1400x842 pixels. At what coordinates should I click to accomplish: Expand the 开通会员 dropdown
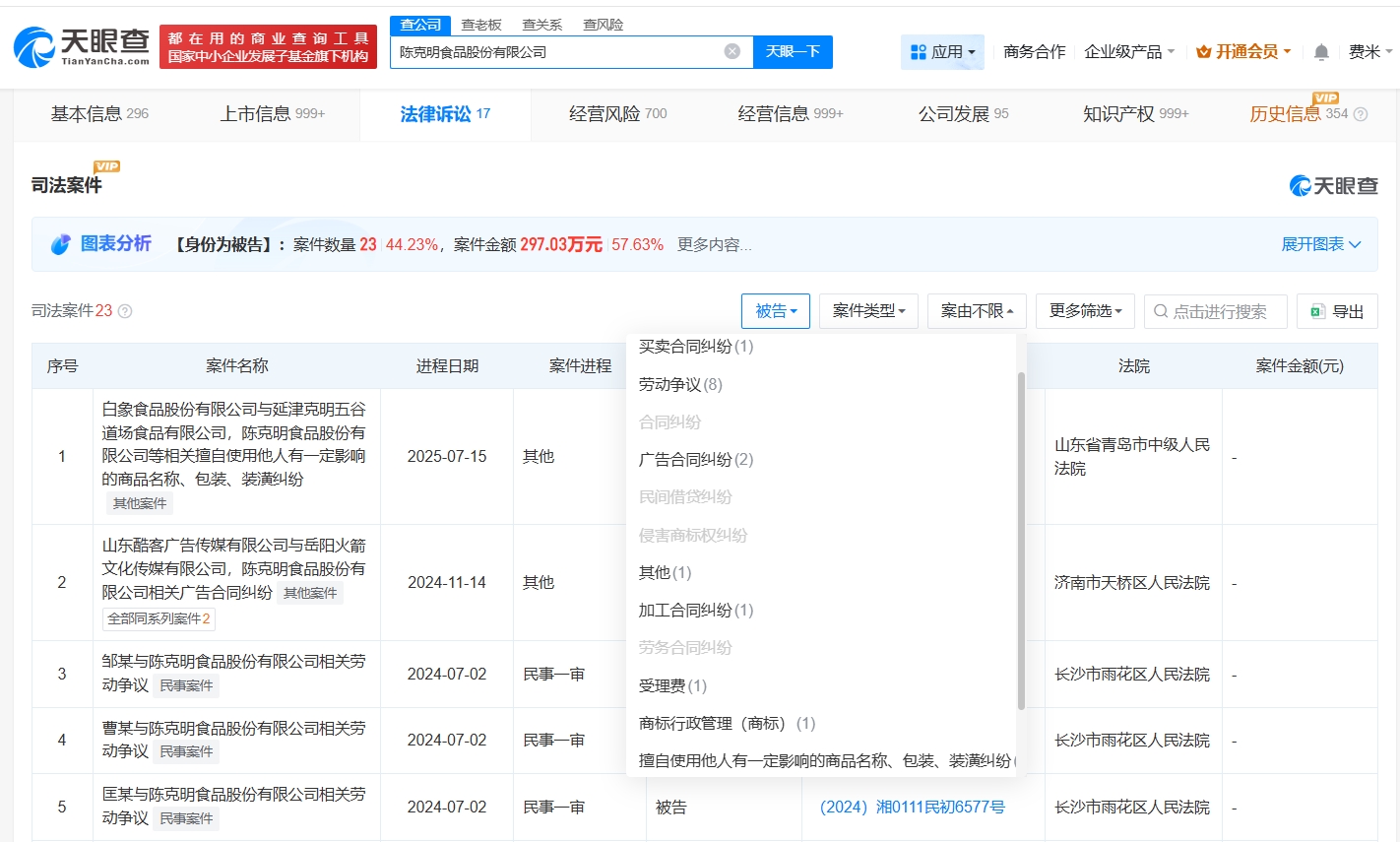[x=1243, y=52]
